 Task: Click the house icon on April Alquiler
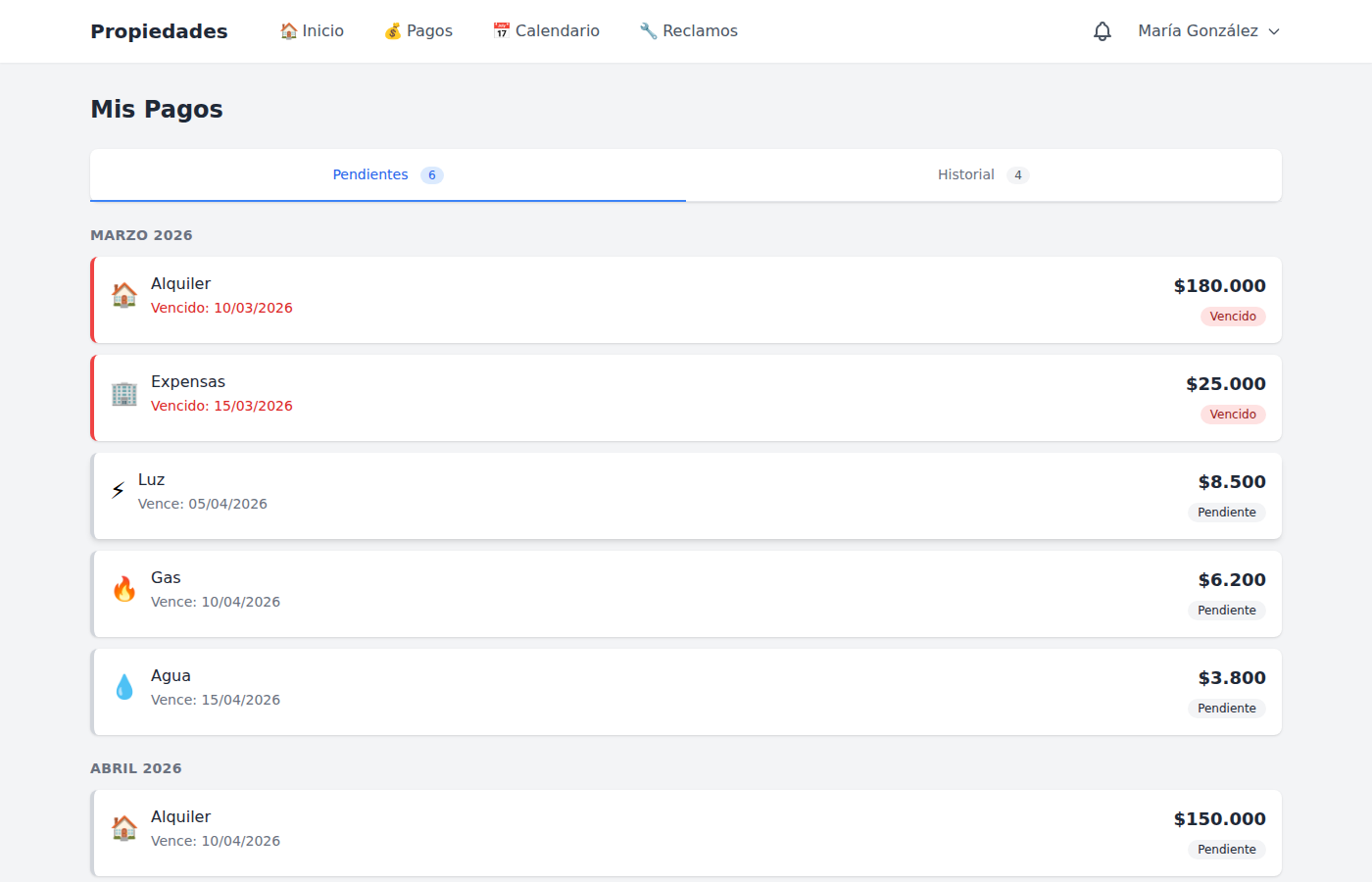[124, 828]
